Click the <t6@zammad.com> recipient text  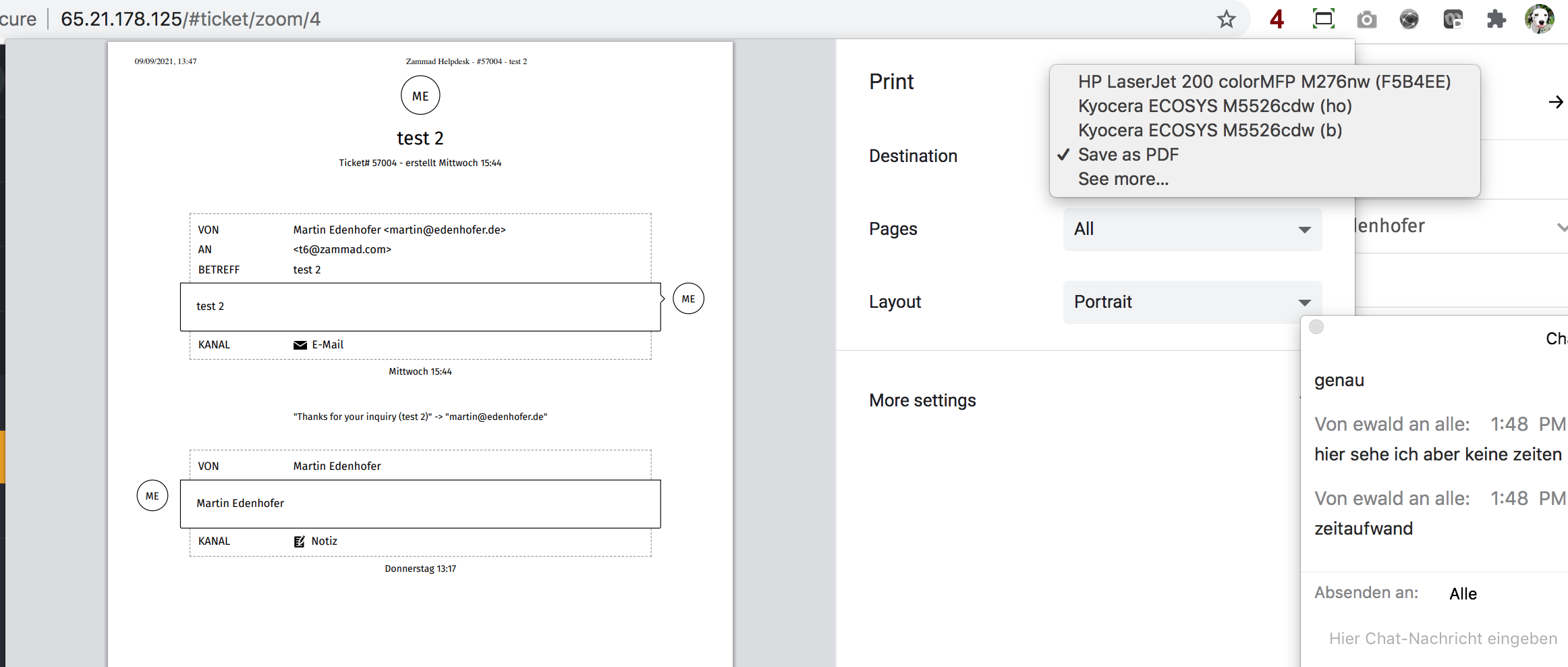[342, 249]
